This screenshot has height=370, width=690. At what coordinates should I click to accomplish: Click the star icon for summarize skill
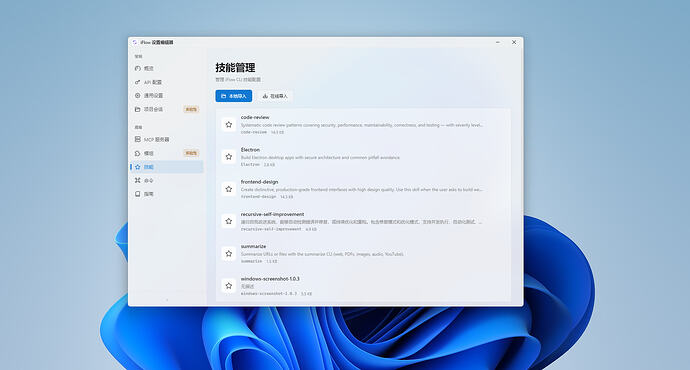[228, 253]
